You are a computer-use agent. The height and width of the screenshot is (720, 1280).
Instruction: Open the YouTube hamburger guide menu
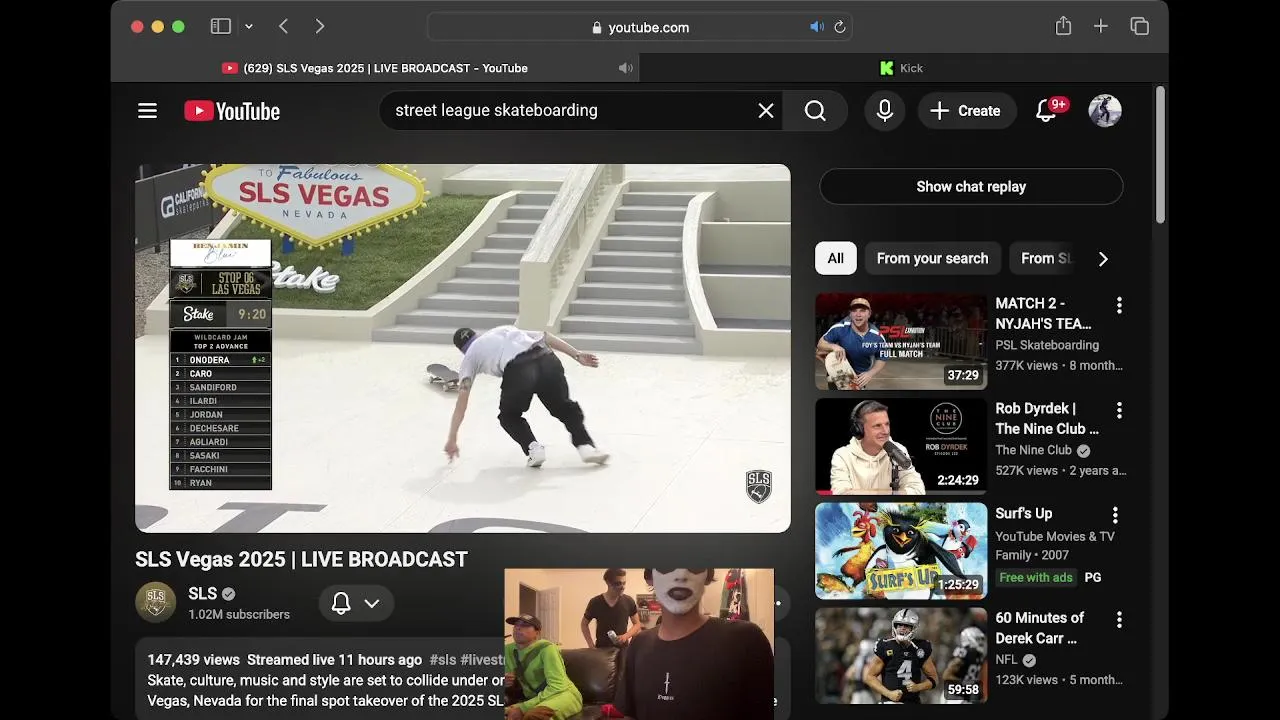147,111
